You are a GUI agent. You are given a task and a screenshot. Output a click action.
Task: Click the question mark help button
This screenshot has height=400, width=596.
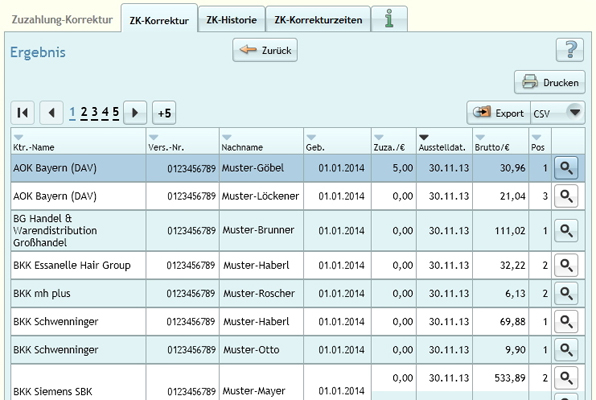[570, 50]
